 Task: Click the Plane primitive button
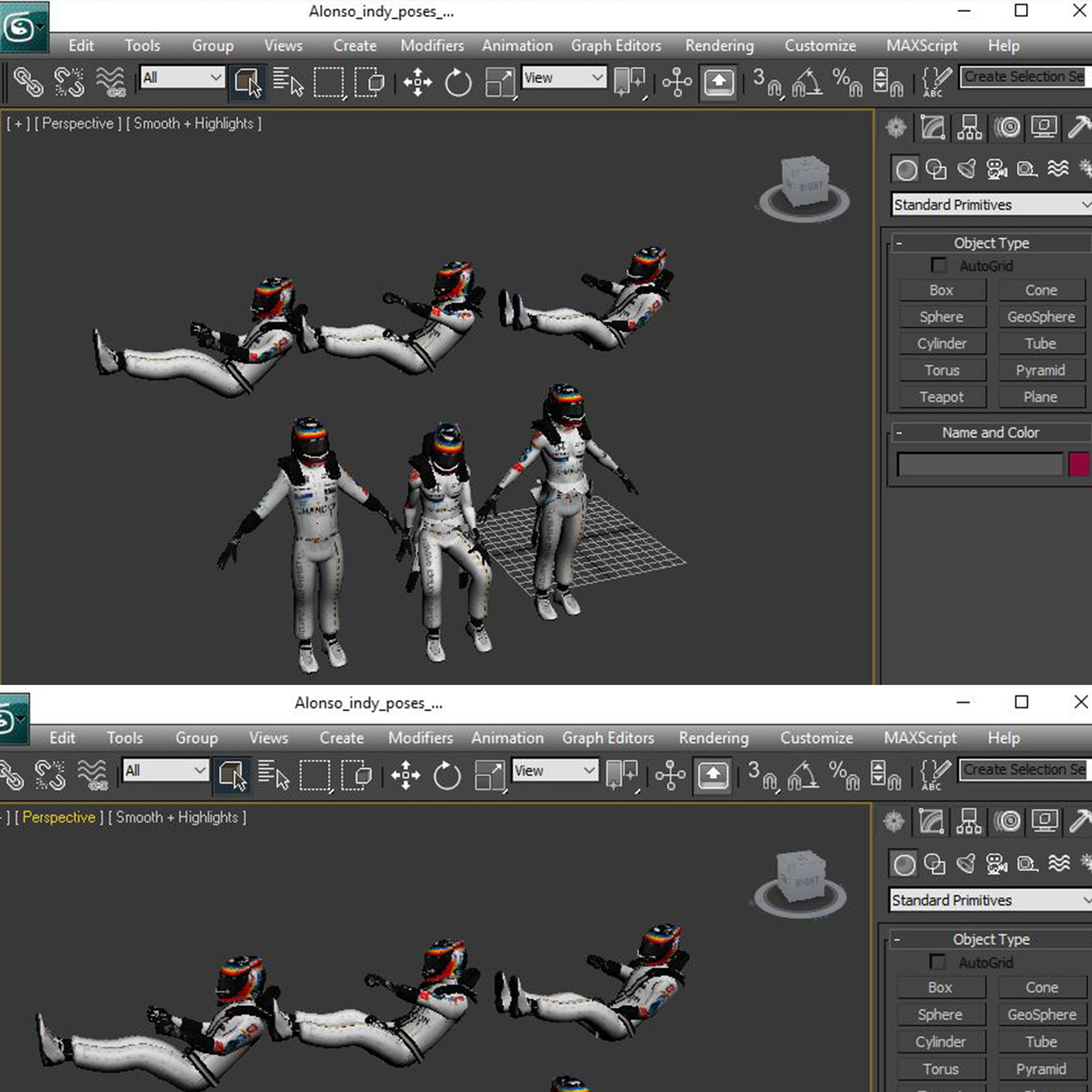[1040, 397]
